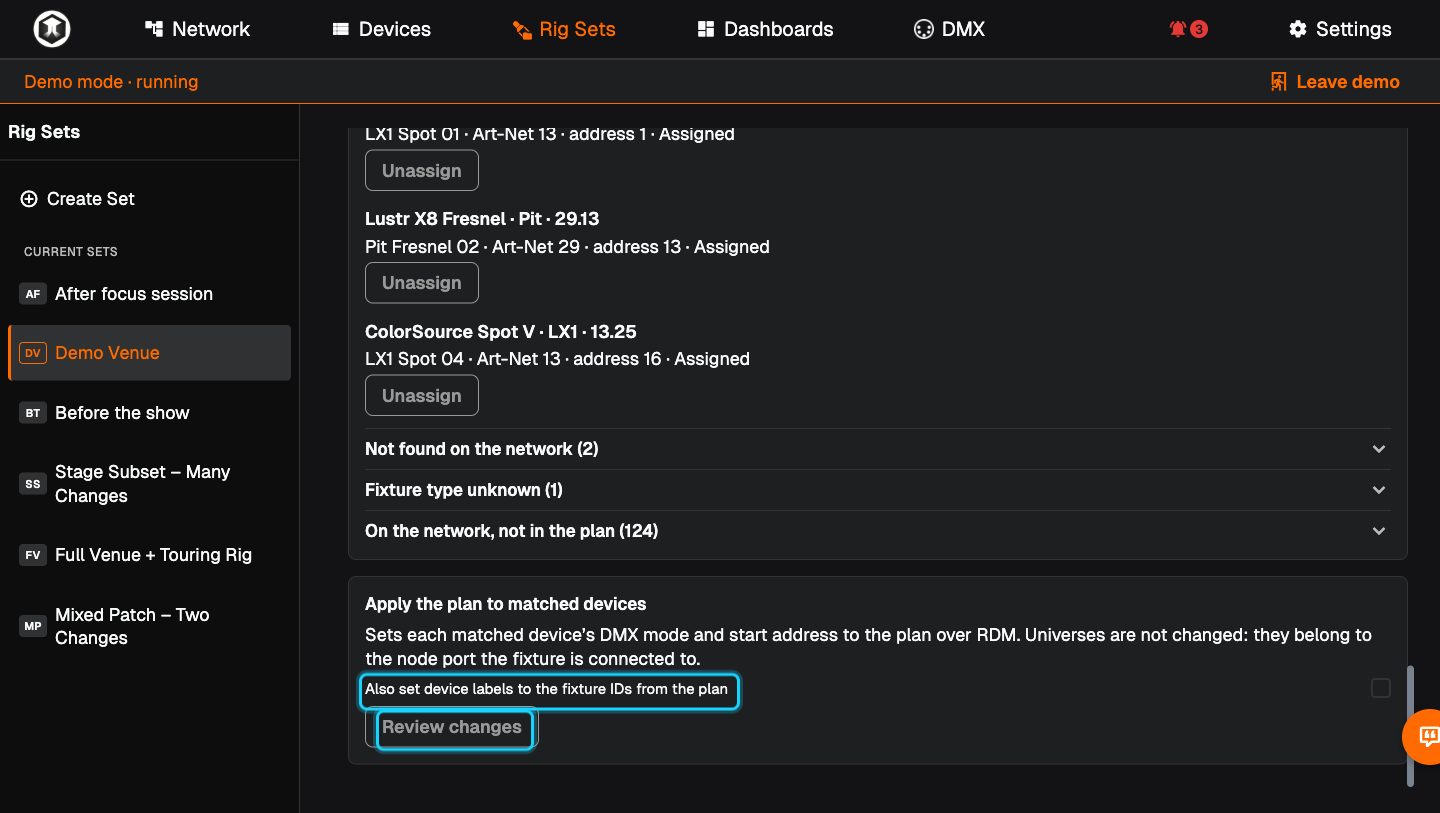
Task: Open the Settings page
Action: pos(1340,29)
